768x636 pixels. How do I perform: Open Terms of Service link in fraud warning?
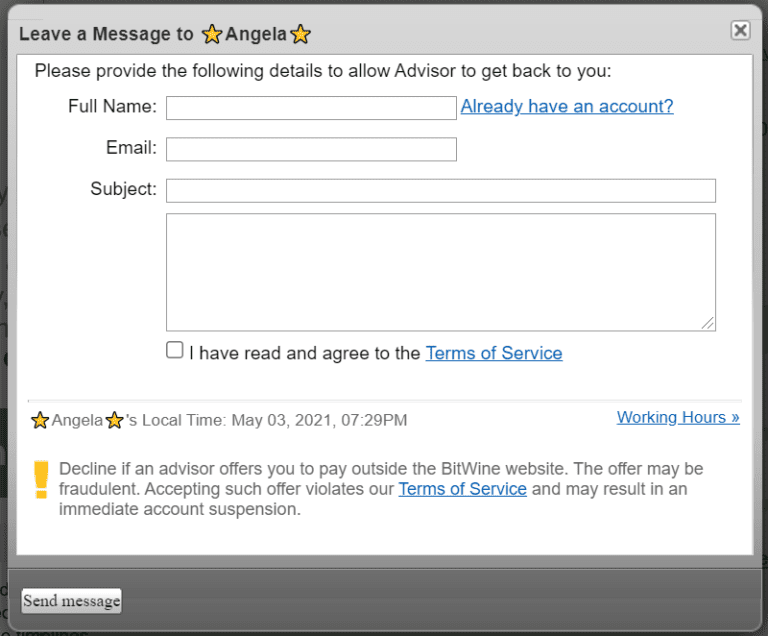(x=462, y=489)
